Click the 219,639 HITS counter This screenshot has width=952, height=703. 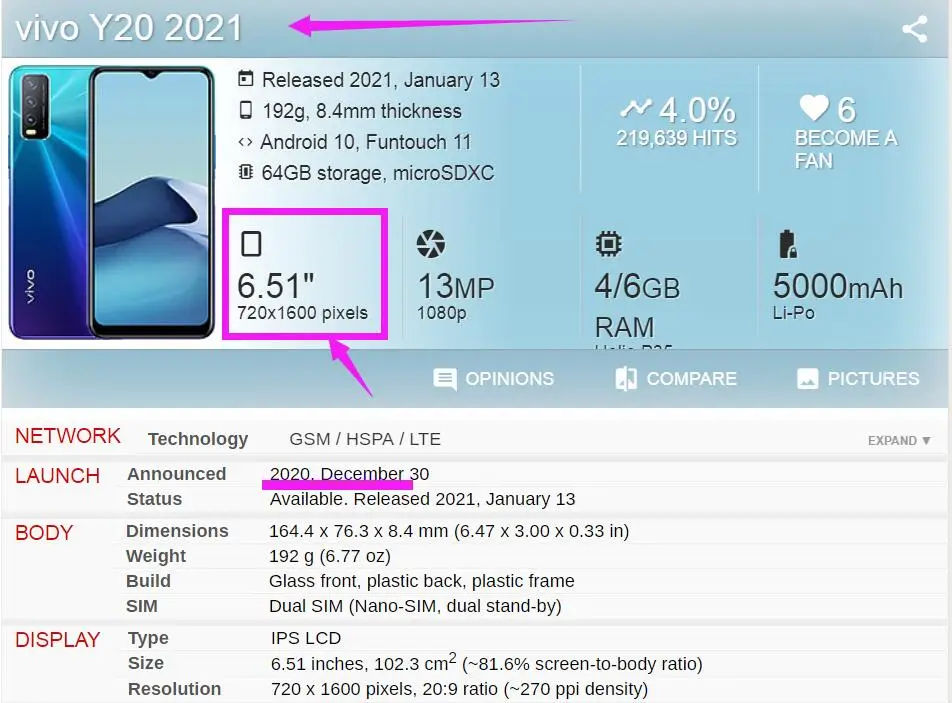tap(676, 138)
